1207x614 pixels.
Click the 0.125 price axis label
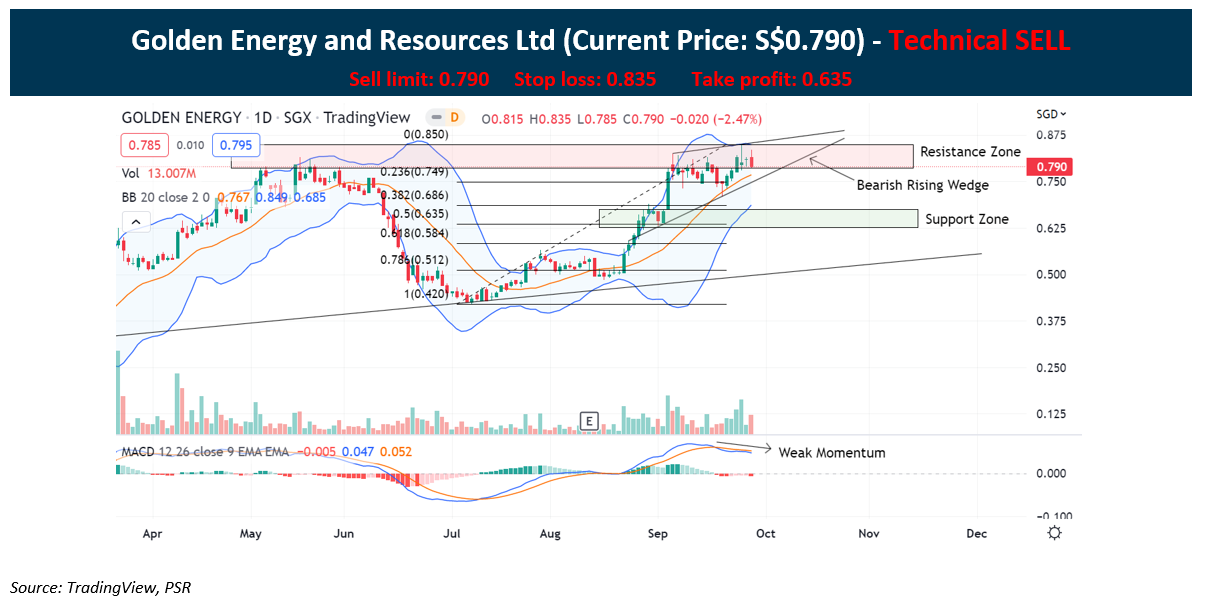pos(1049,414)
